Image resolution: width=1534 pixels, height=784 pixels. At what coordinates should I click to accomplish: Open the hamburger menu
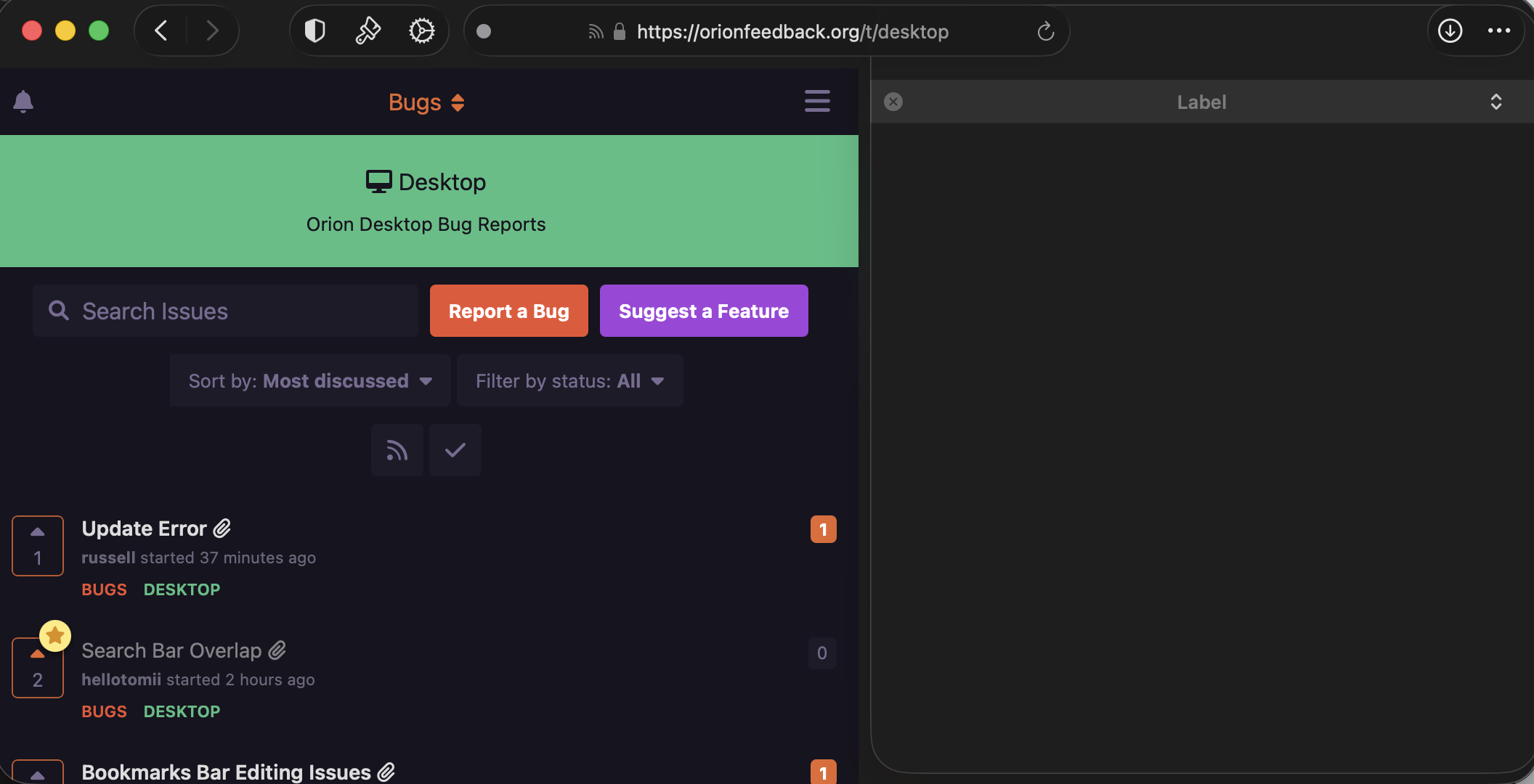tap(817, 102)
